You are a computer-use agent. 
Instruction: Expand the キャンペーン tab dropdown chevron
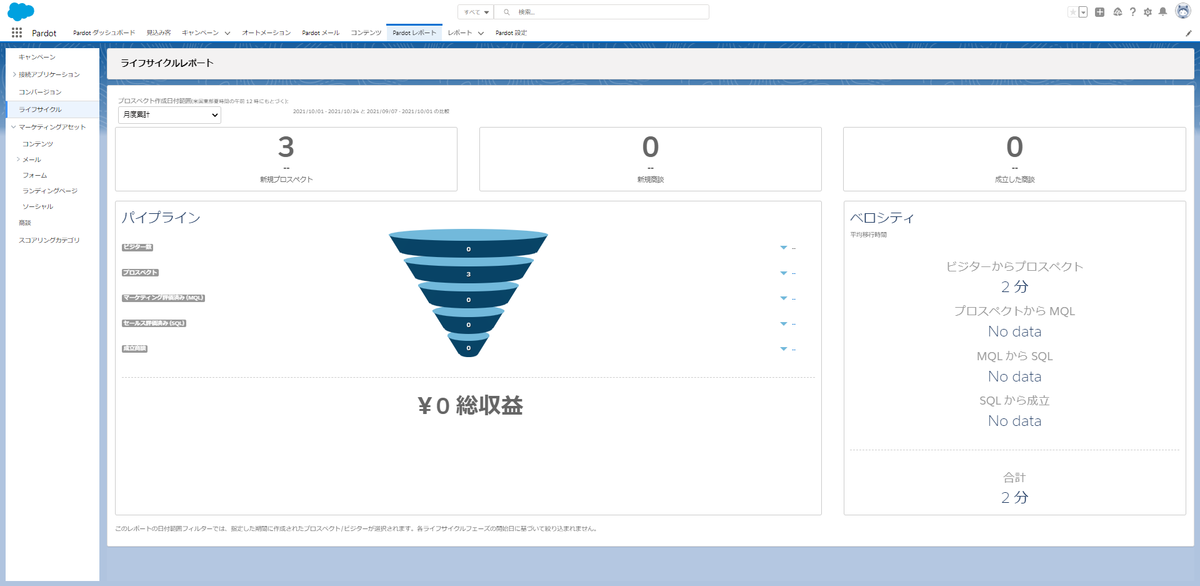point(228,33)
